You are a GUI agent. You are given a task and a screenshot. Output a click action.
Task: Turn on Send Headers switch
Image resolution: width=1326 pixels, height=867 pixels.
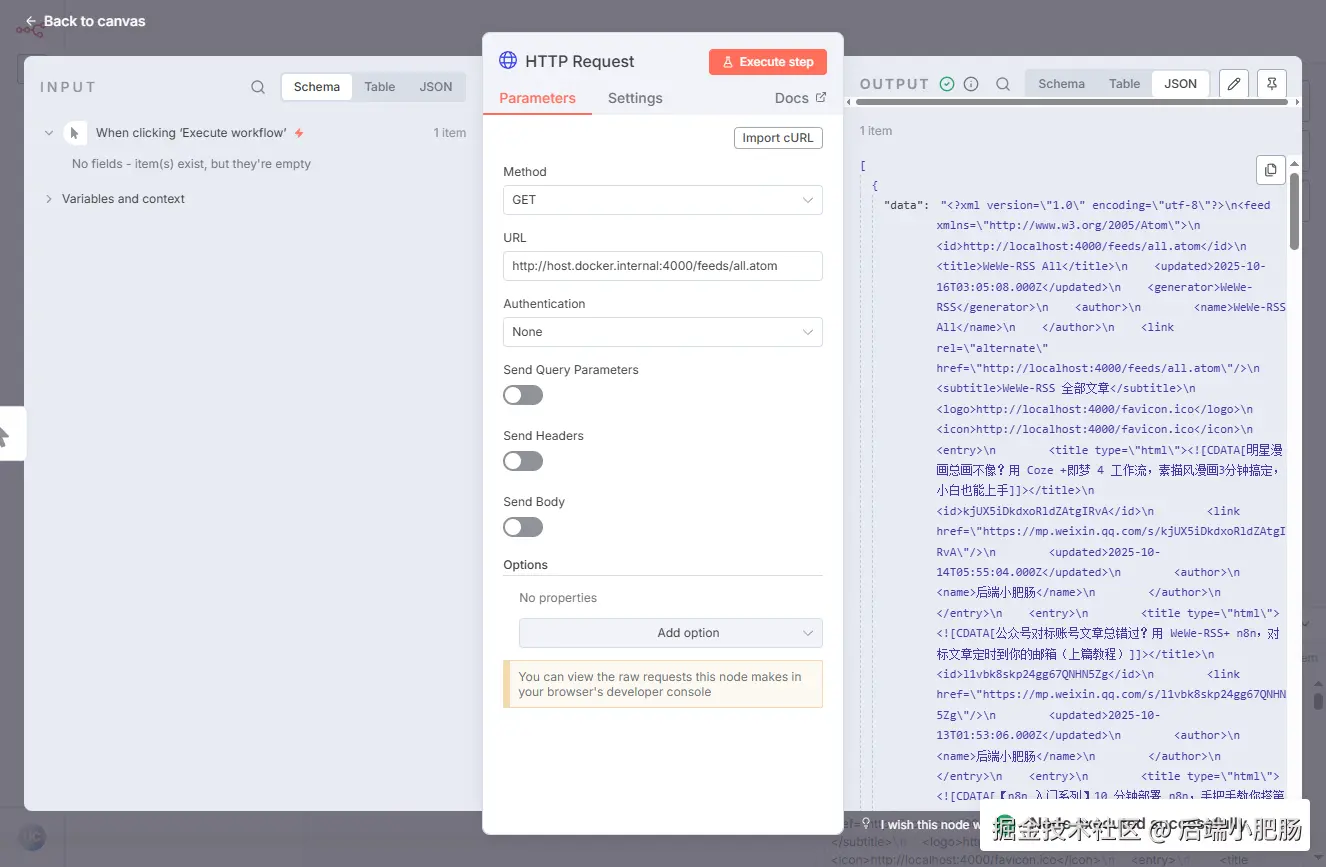coord(523,461)
